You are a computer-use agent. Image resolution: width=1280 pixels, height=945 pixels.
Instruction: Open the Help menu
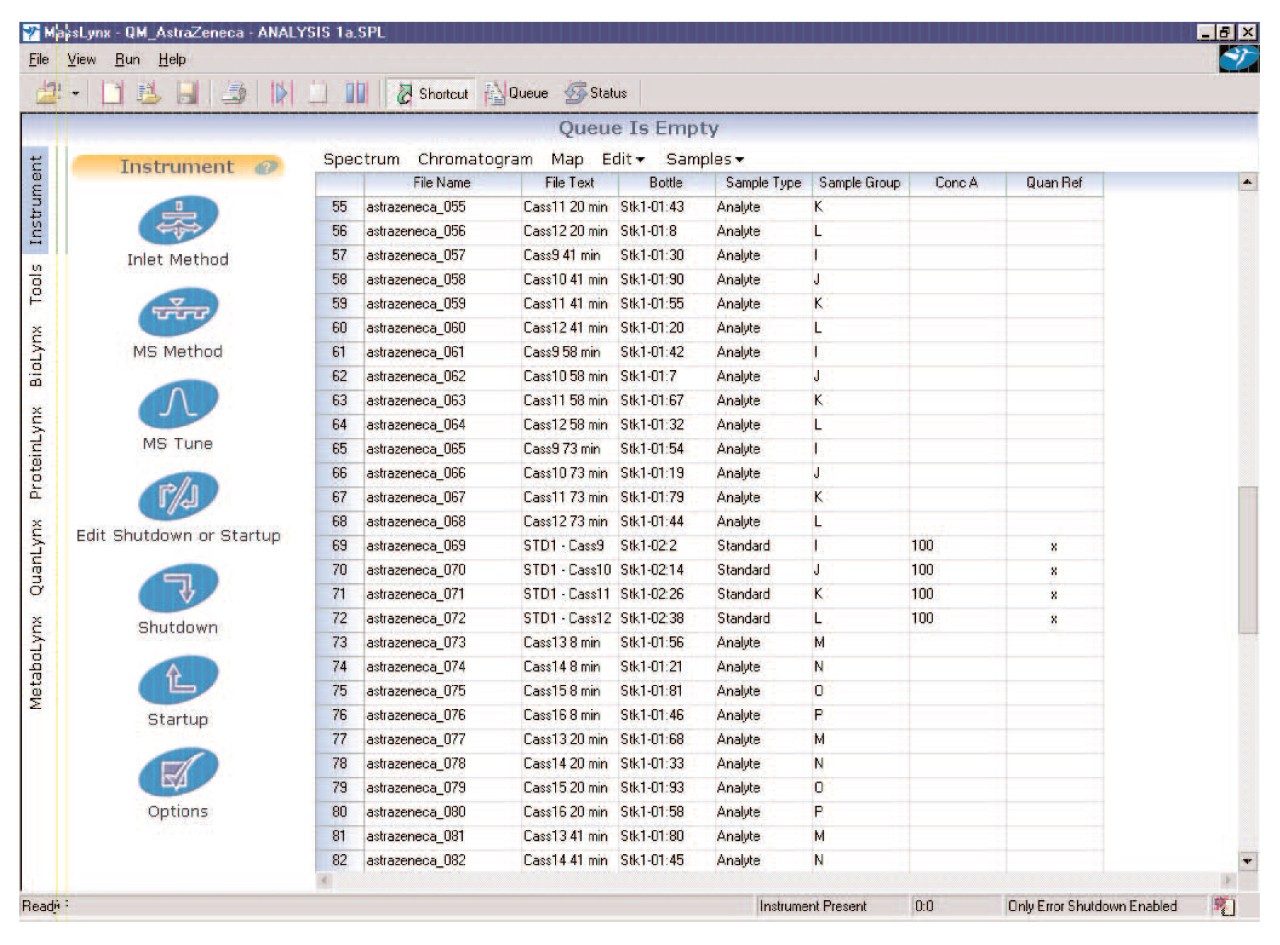coord(173,60)
